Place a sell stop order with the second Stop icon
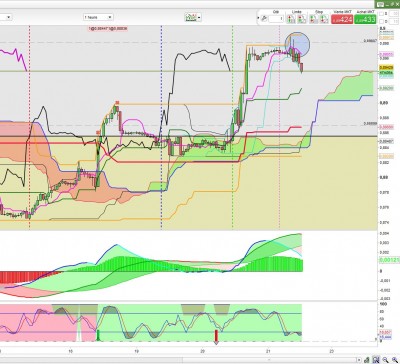Image resolution: width=400 pixels, height=364 pixels. (324, 19)
